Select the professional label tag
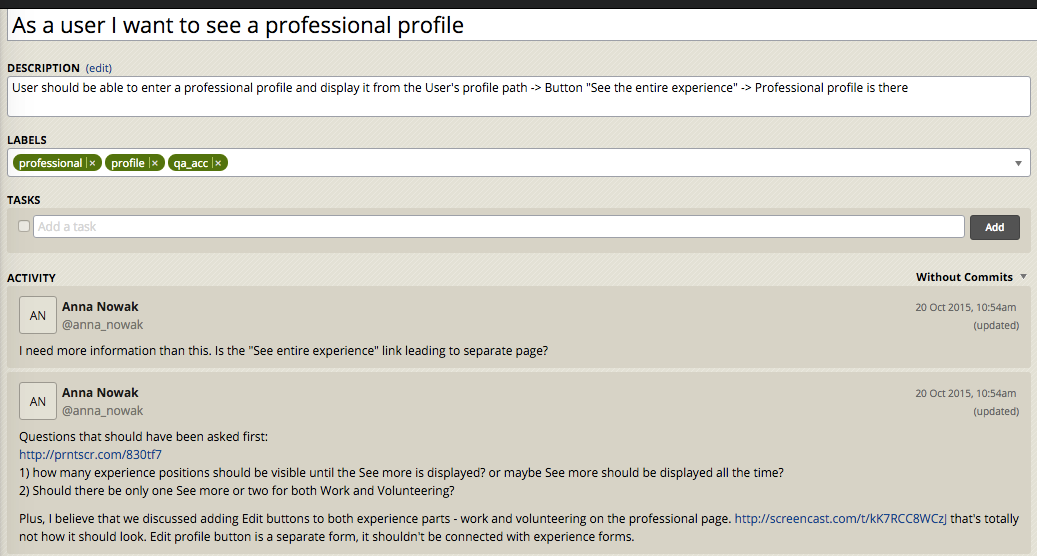The width and height of the screenshot is (1037, 556). (51, 163)
